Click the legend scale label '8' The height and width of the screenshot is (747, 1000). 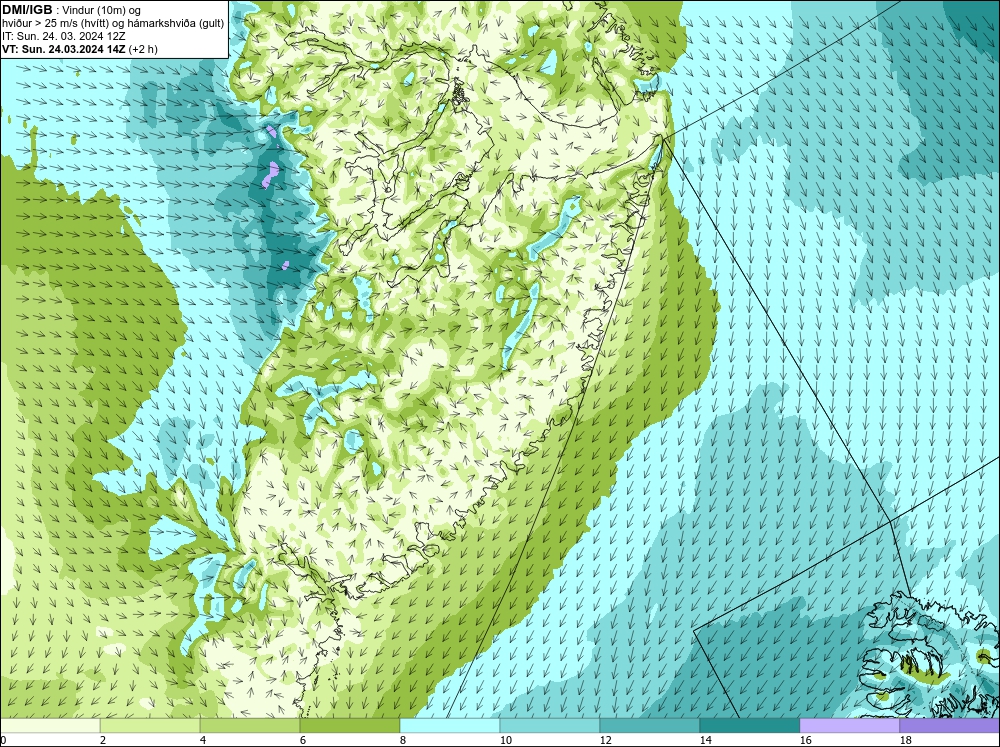404,740
